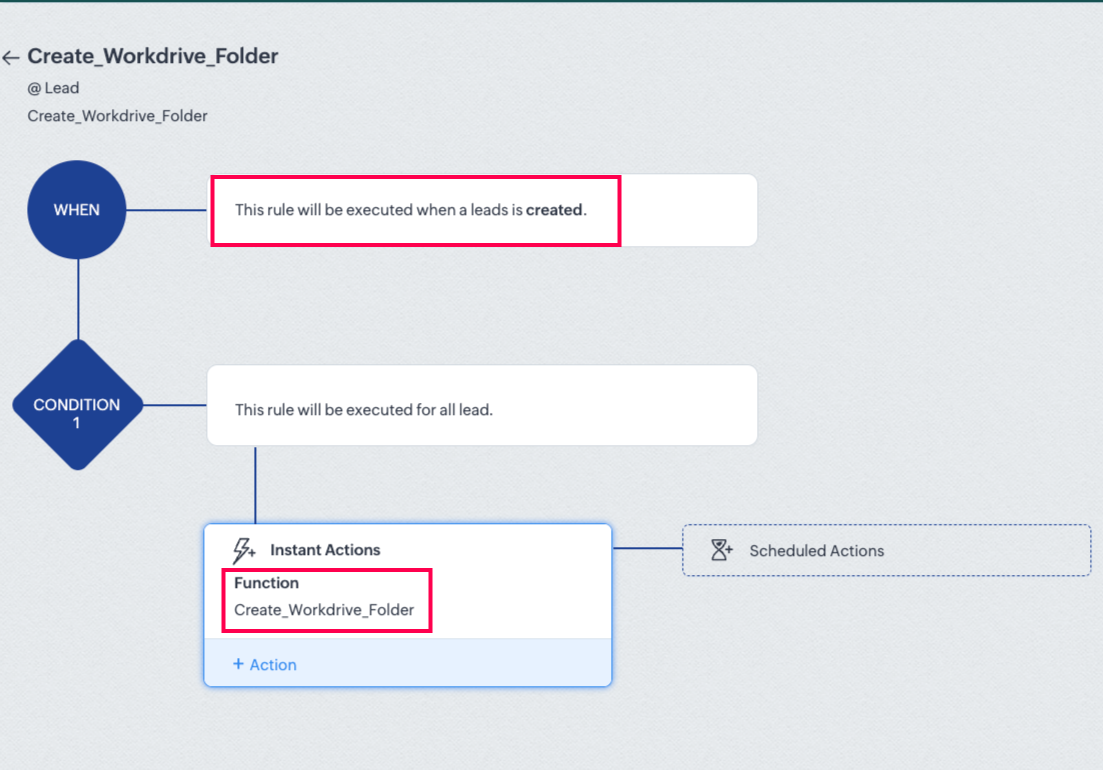Click the bold Function label
1103x770 pixels.
266,583
